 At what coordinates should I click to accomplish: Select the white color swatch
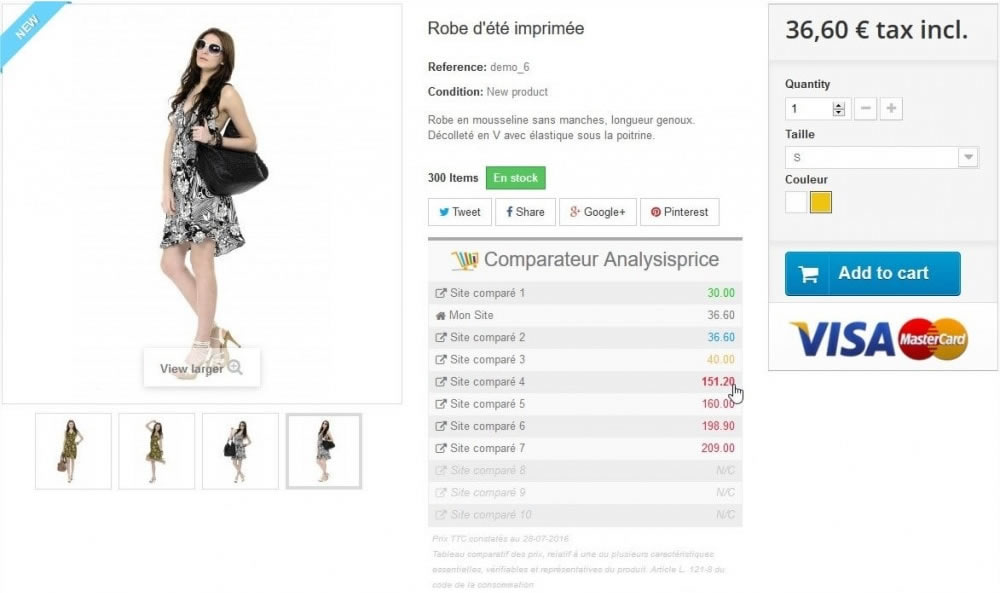[x=795, y=202]
